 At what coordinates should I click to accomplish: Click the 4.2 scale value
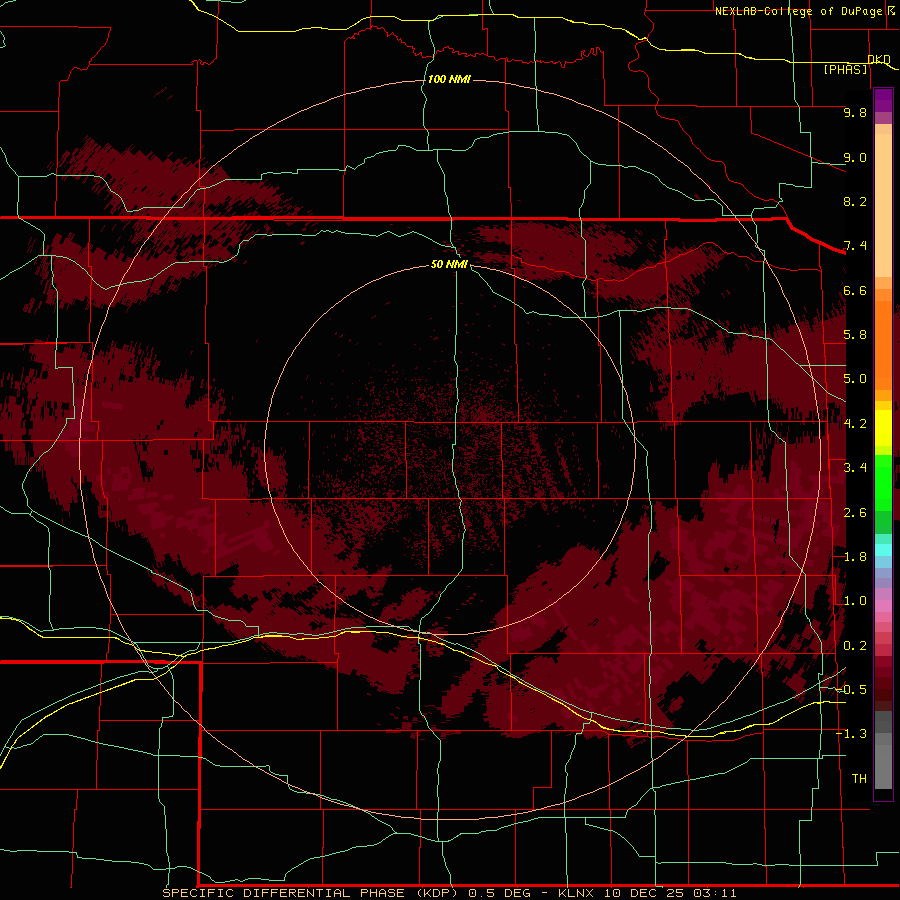pyautogui.click(x=855, y=424)
